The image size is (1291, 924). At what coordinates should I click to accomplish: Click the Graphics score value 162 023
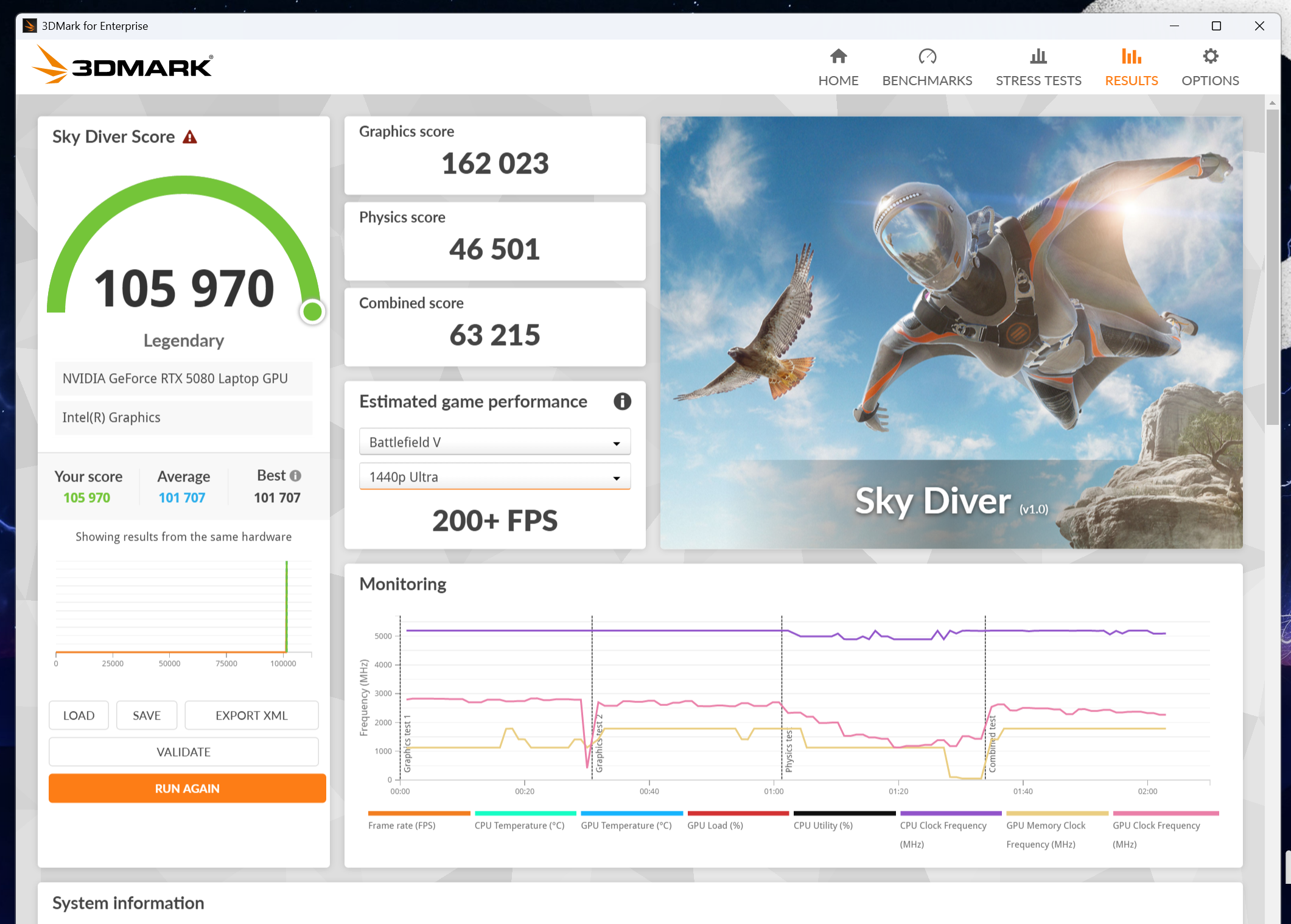(x=495, y=163)
